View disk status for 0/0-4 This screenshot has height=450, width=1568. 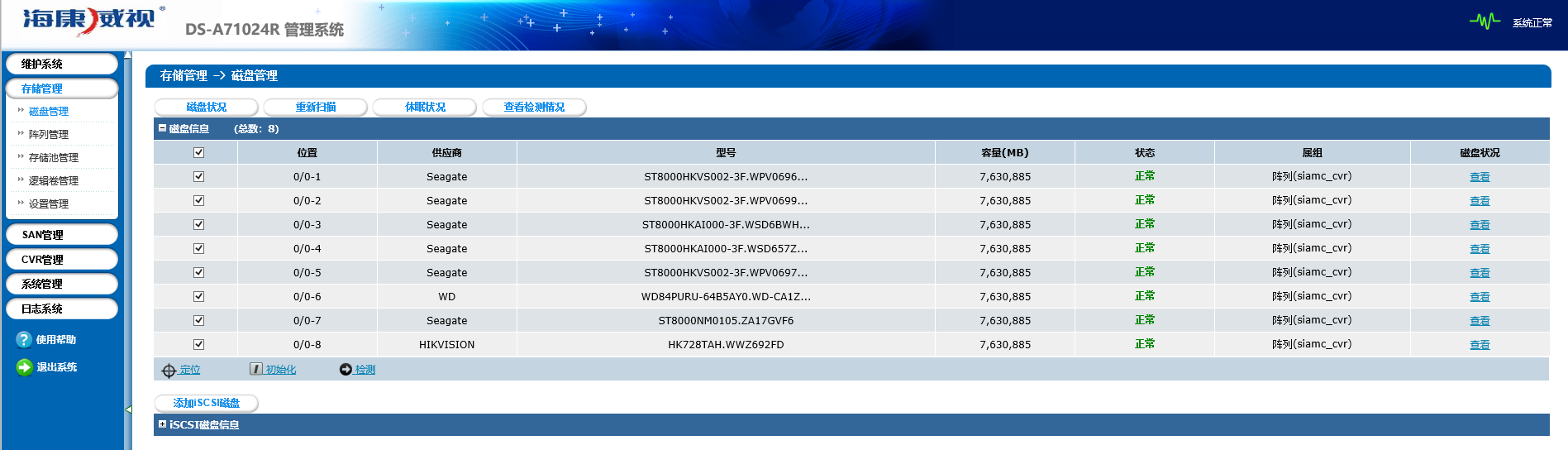pos(1480,249)
